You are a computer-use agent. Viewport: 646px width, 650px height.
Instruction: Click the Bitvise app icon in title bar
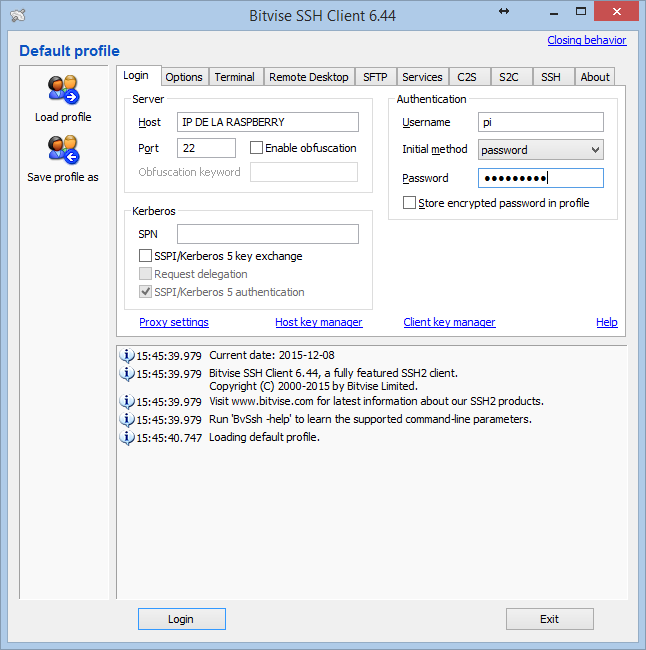click(x=18, y=16)
